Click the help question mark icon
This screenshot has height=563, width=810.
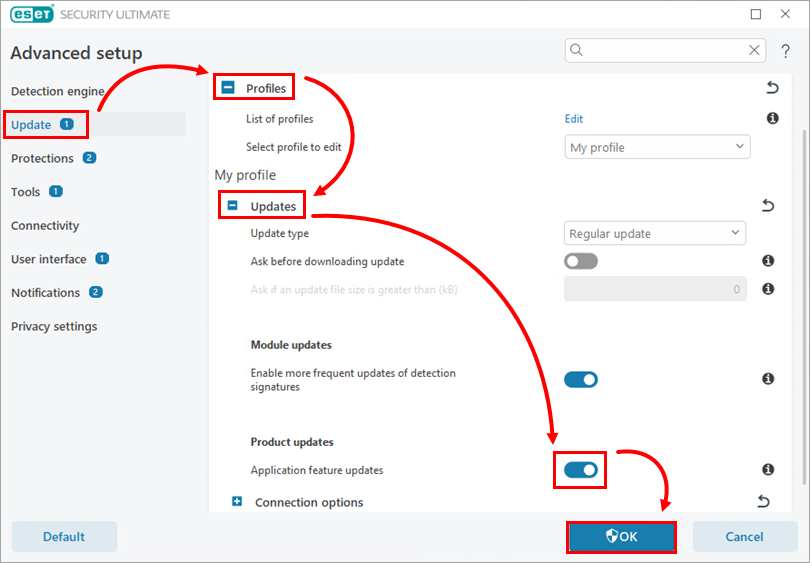tap(786, 51)
